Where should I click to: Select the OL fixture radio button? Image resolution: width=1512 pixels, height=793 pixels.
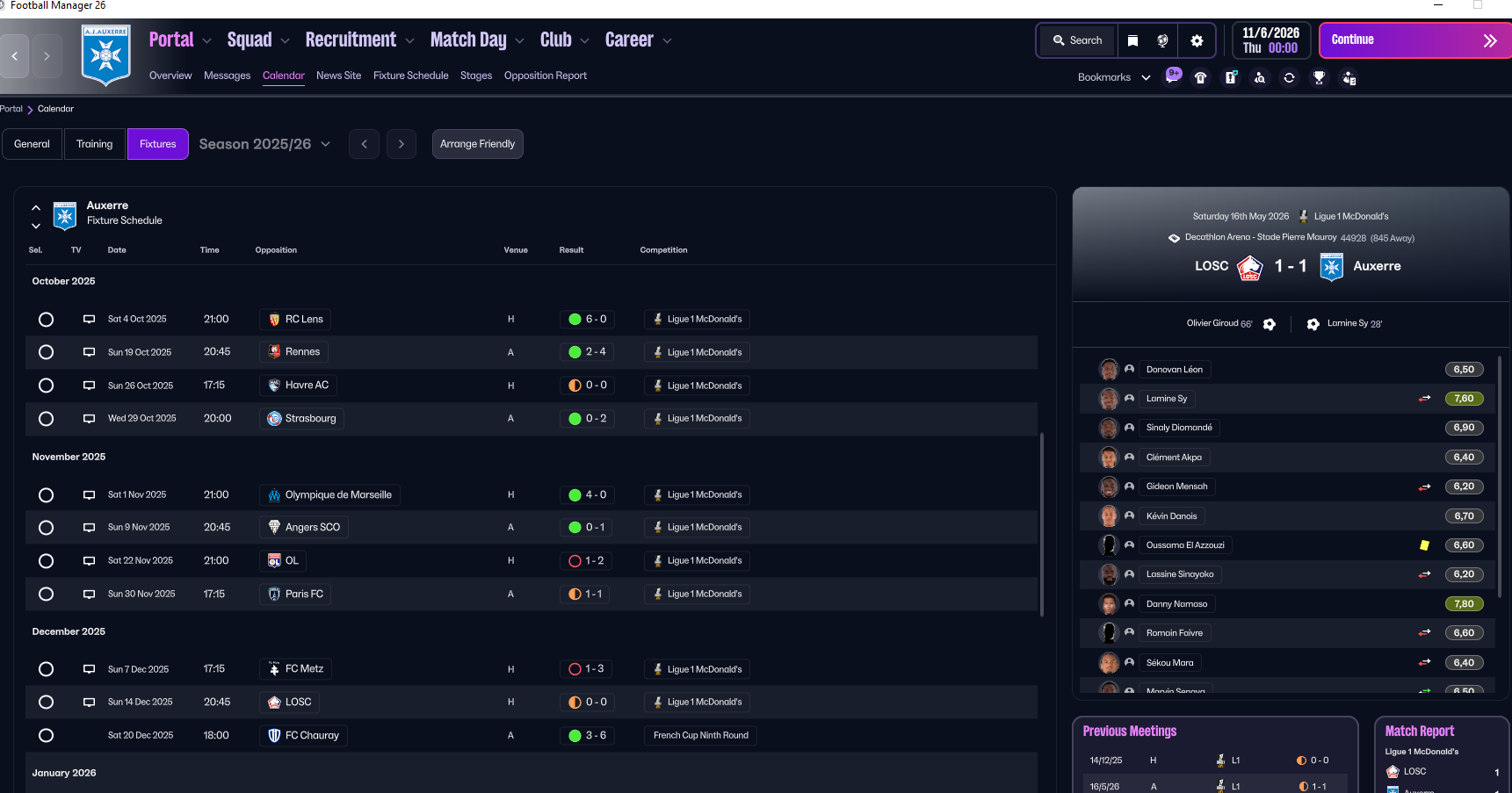point(47,561)
